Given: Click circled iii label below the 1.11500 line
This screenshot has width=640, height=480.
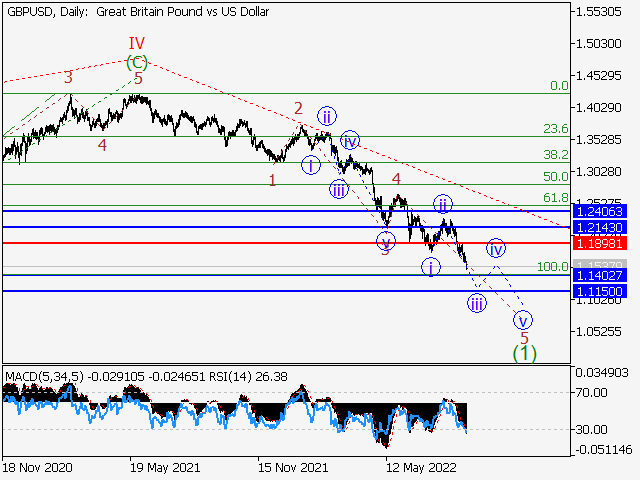Looking at the screenshot, I should [477, 303].
